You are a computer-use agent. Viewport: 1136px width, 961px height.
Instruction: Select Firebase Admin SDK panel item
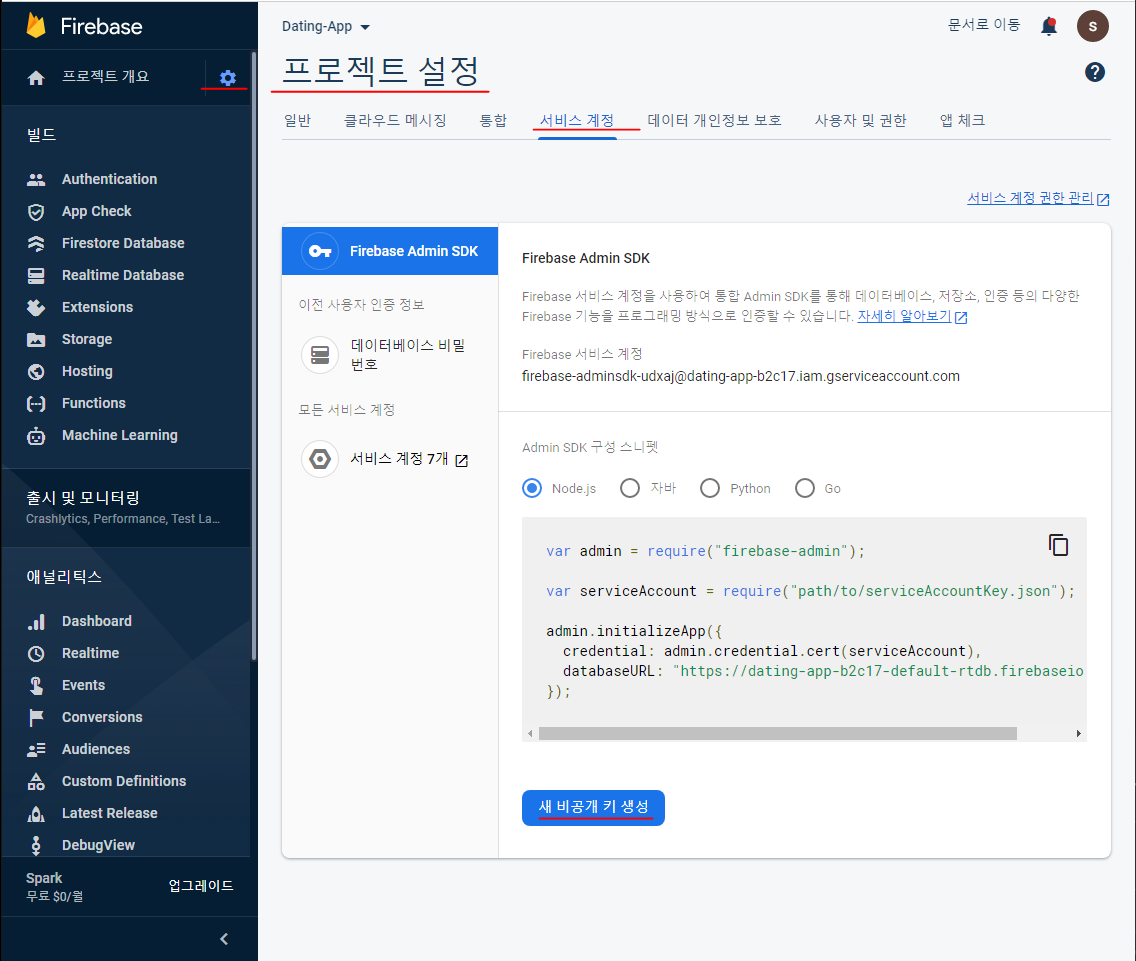390,251
